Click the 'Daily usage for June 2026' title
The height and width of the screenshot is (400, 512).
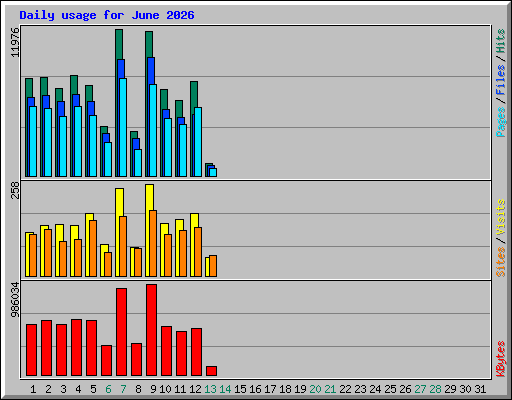click(107, 15)
